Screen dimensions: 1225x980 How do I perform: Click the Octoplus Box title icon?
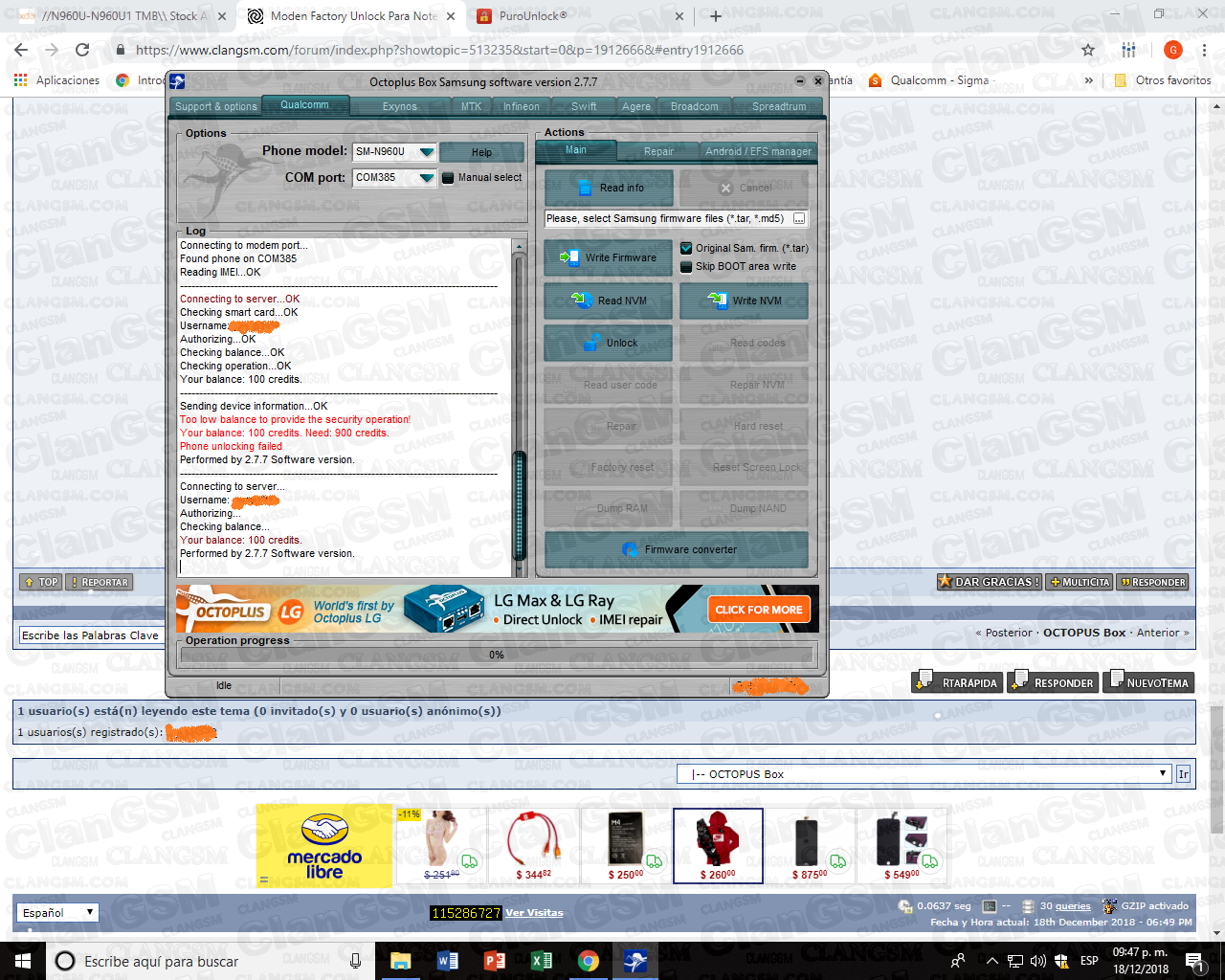177,81
